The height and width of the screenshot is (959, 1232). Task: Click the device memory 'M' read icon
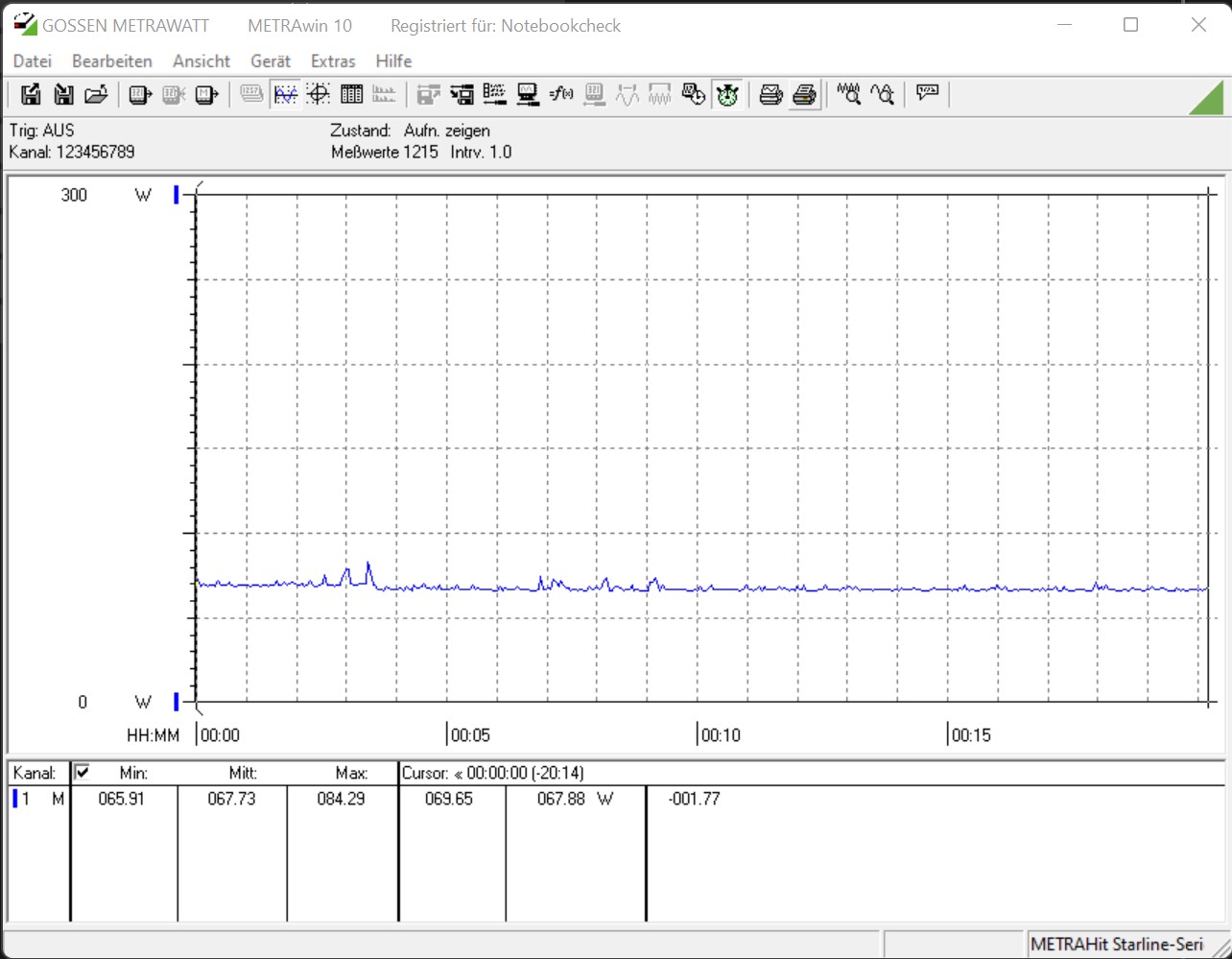point(206,94)
